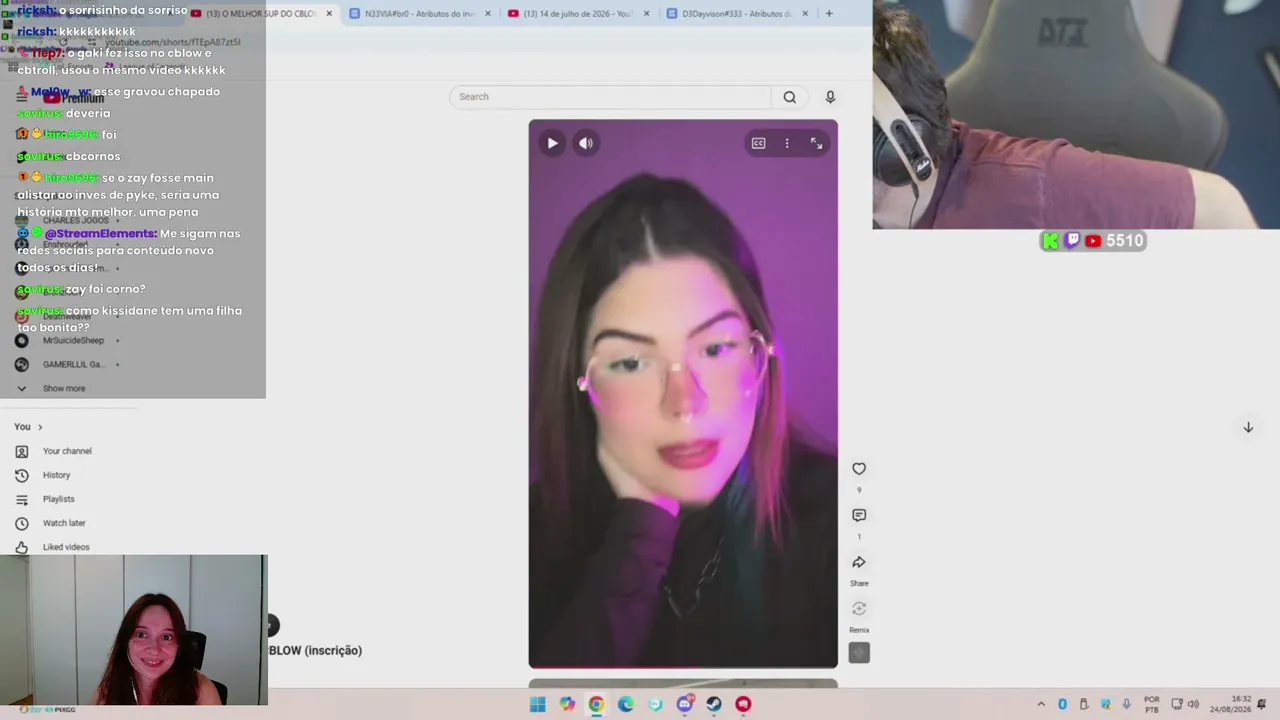
Task: Open the Short's three-dot options menu
Action: click(787, 143)
